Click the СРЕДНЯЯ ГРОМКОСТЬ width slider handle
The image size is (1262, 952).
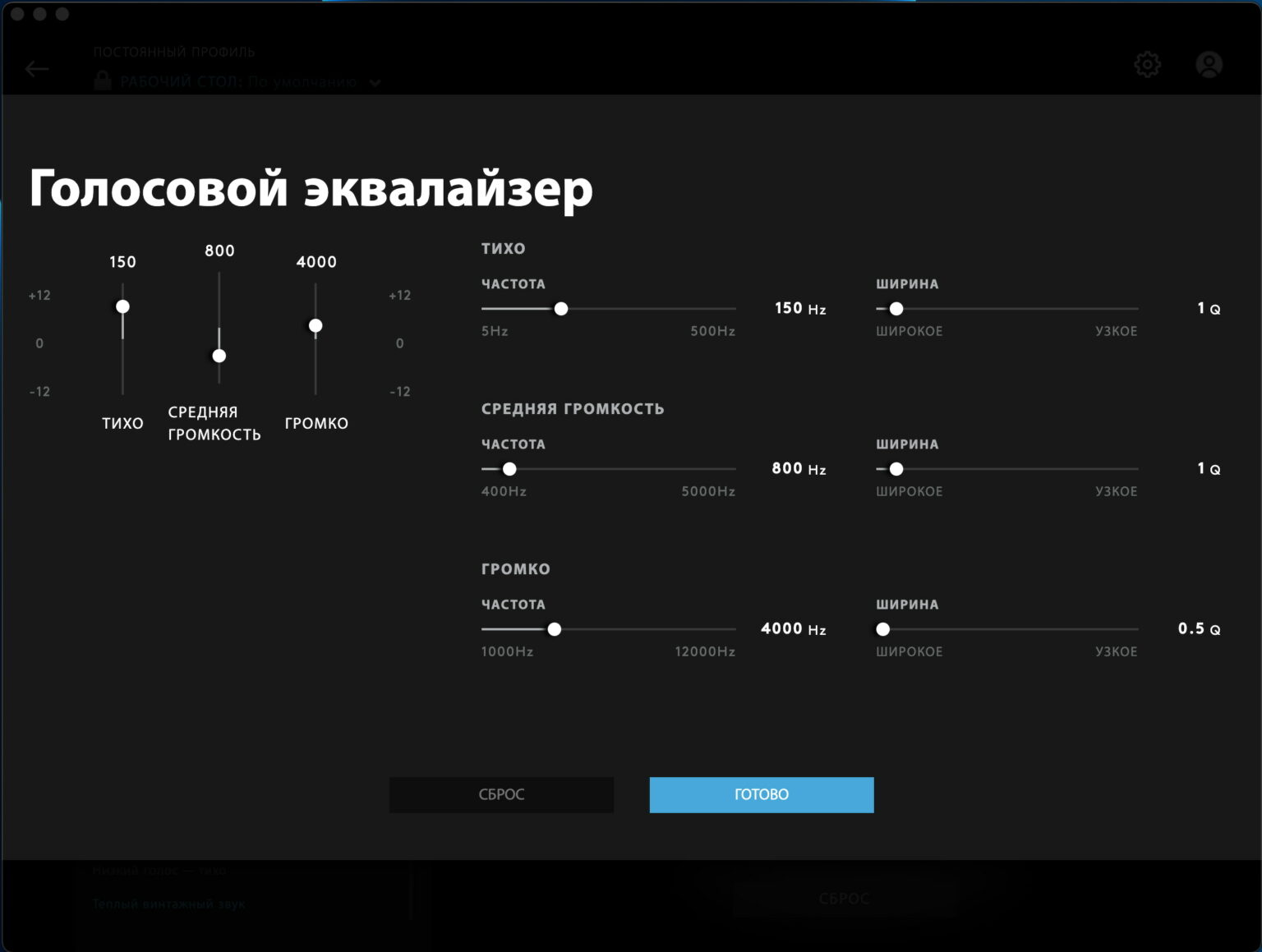click(896, 469)
